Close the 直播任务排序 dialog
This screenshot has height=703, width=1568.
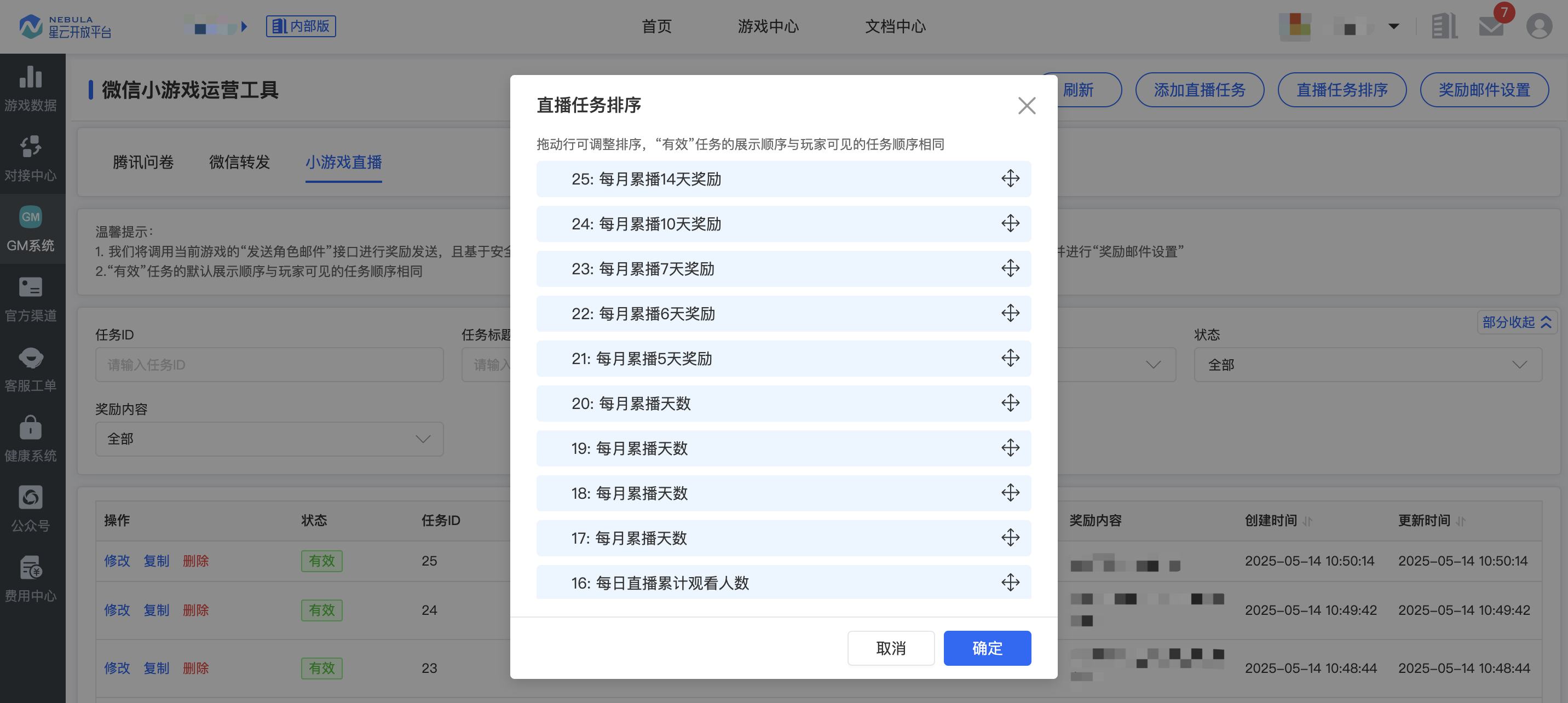(1026, 105)
